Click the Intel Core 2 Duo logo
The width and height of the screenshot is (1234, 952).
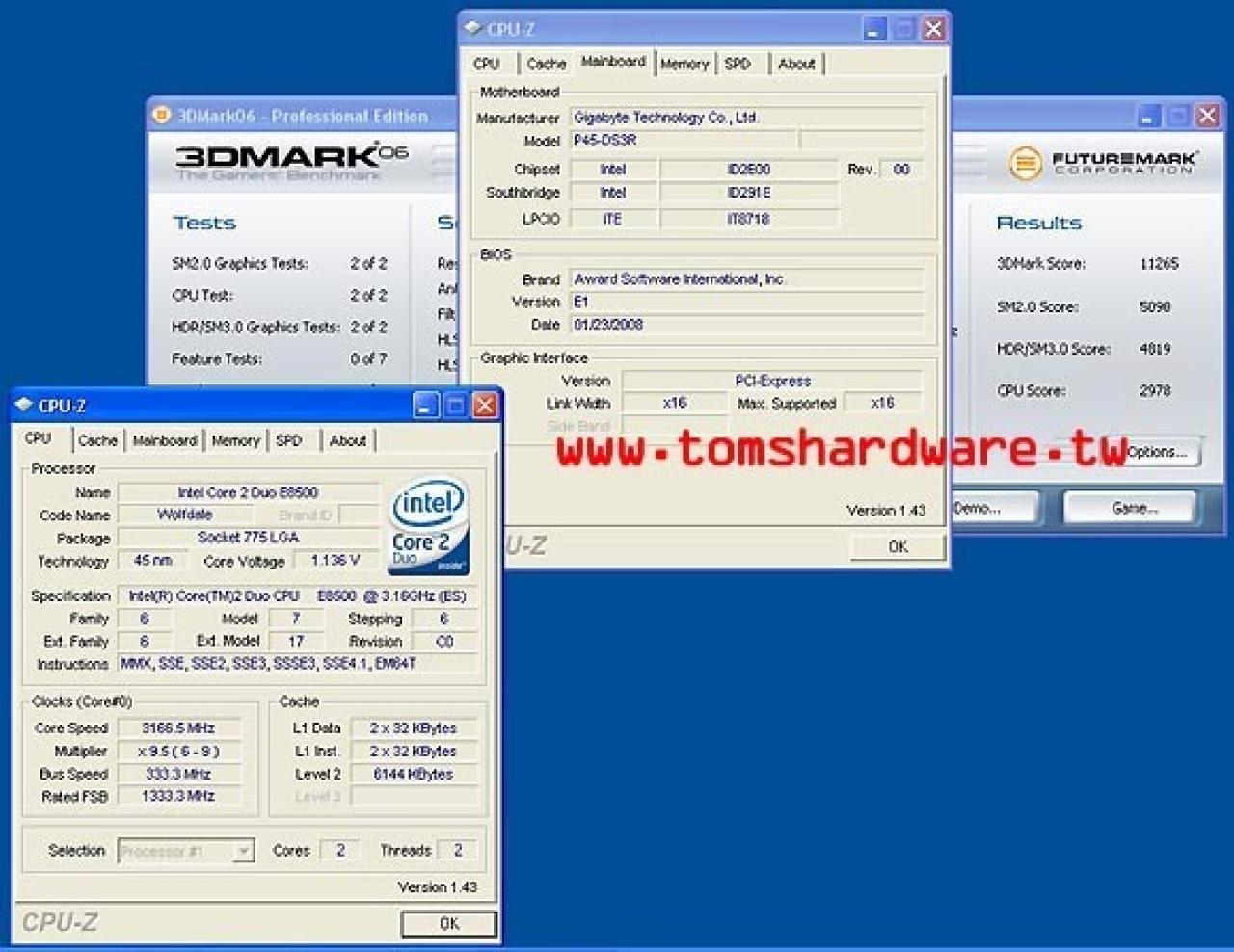point(428,525)
